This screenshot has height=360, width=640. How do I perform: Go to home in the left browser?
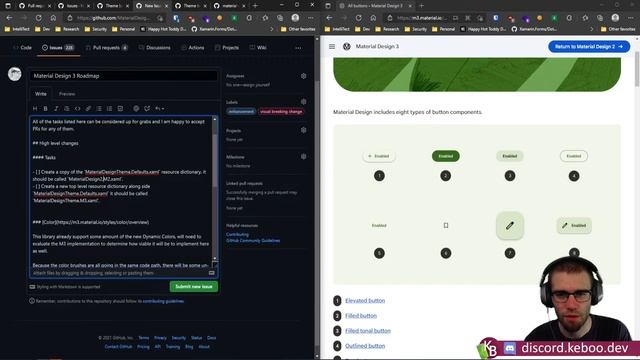coord(53,18)
